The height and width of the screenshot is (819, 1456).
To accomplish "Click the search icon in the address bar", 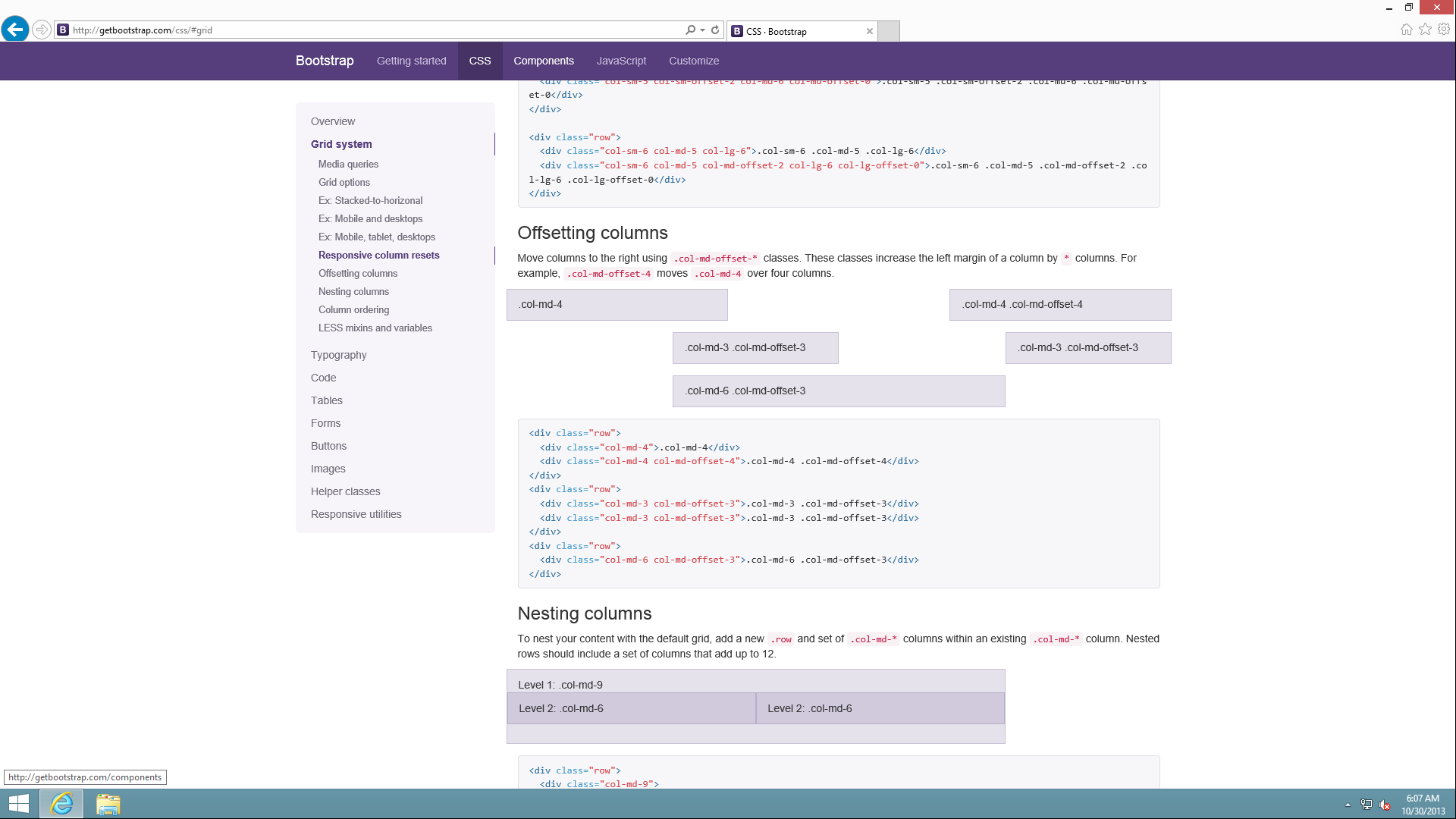I will [x=690, y=30].
